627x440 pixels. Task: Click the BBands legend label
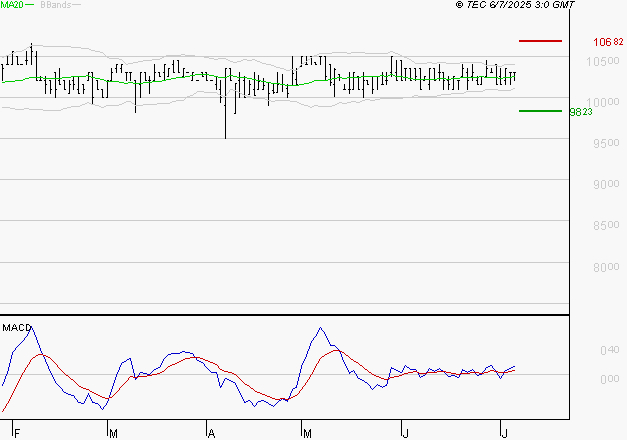coord(54,5)
